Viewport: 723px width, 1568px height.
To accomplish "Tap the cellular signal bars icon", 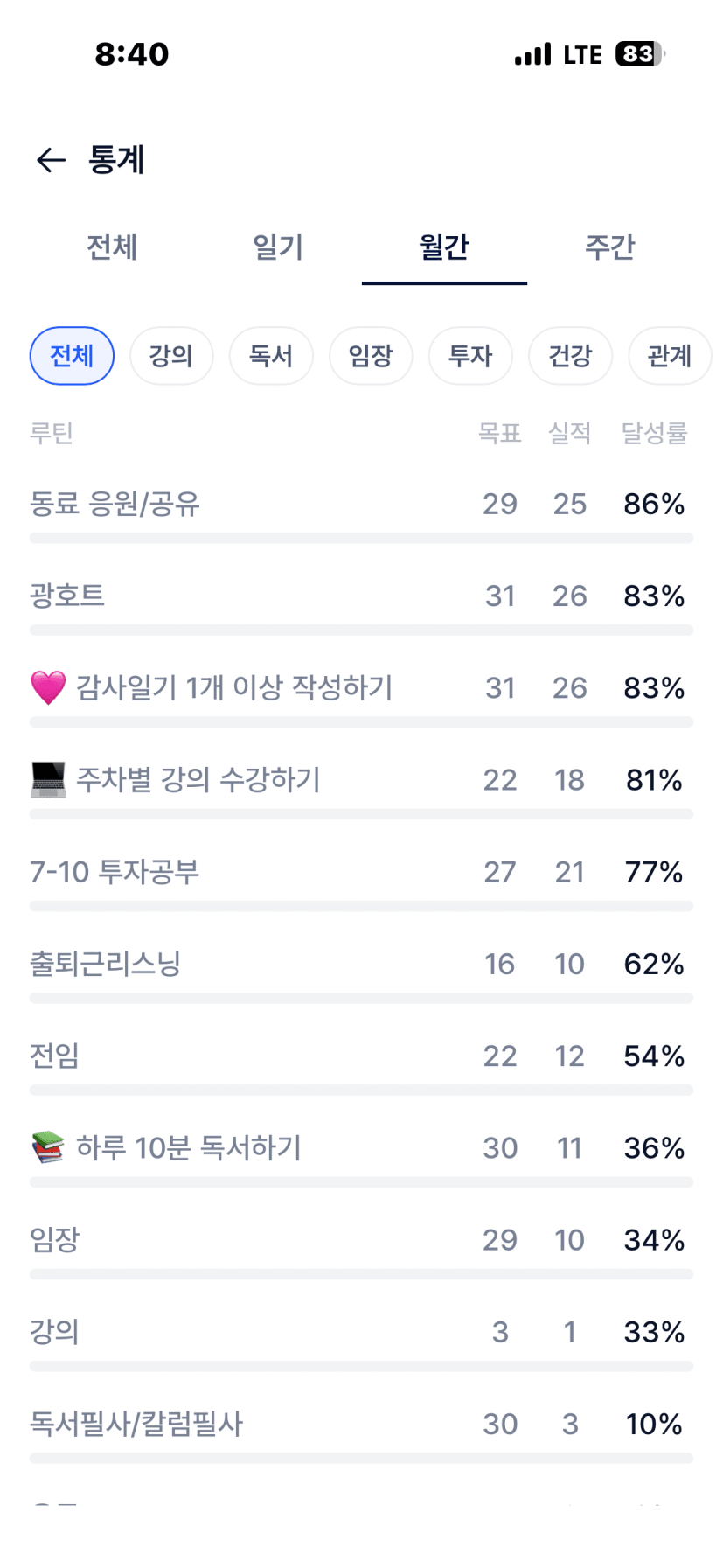I will pos(532,54).
